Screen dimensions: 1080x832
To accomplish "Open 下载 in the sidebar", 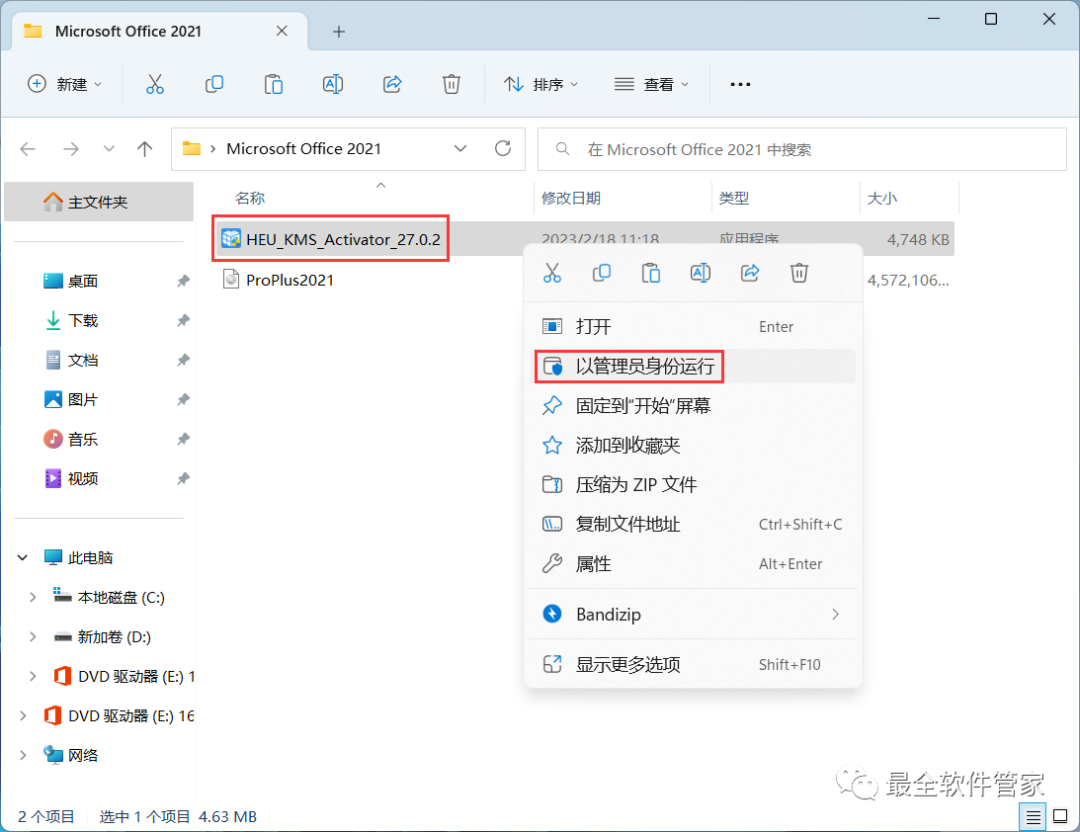I will (x=83, y=320).
